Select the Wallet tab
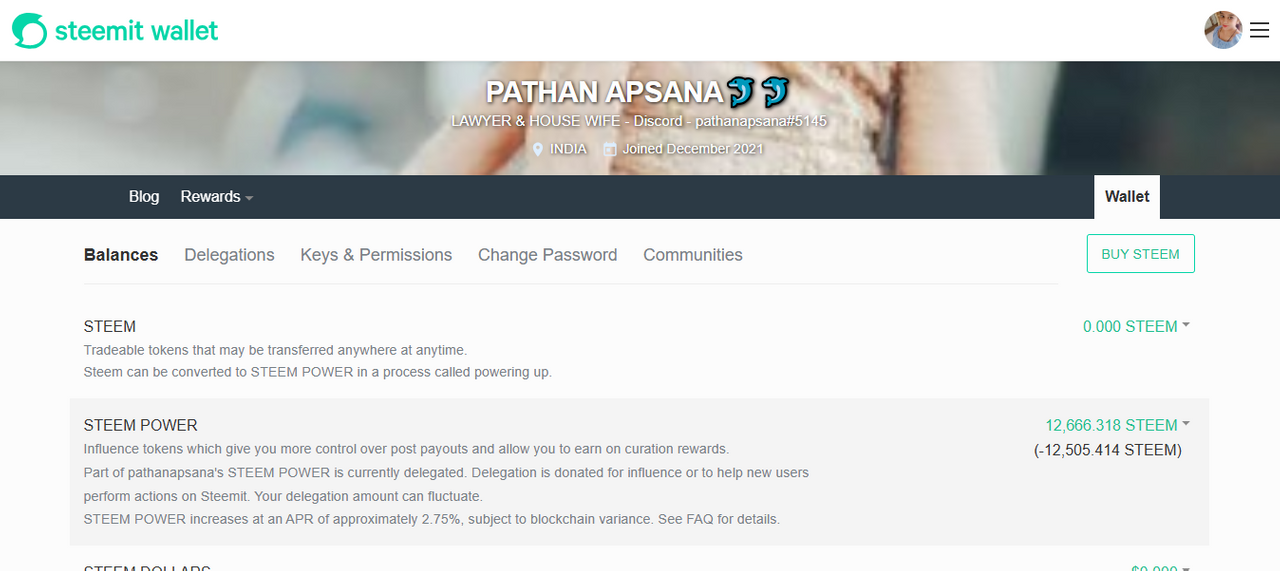This screenshot has width=1280, height=571. click(x=1127, y=197)
